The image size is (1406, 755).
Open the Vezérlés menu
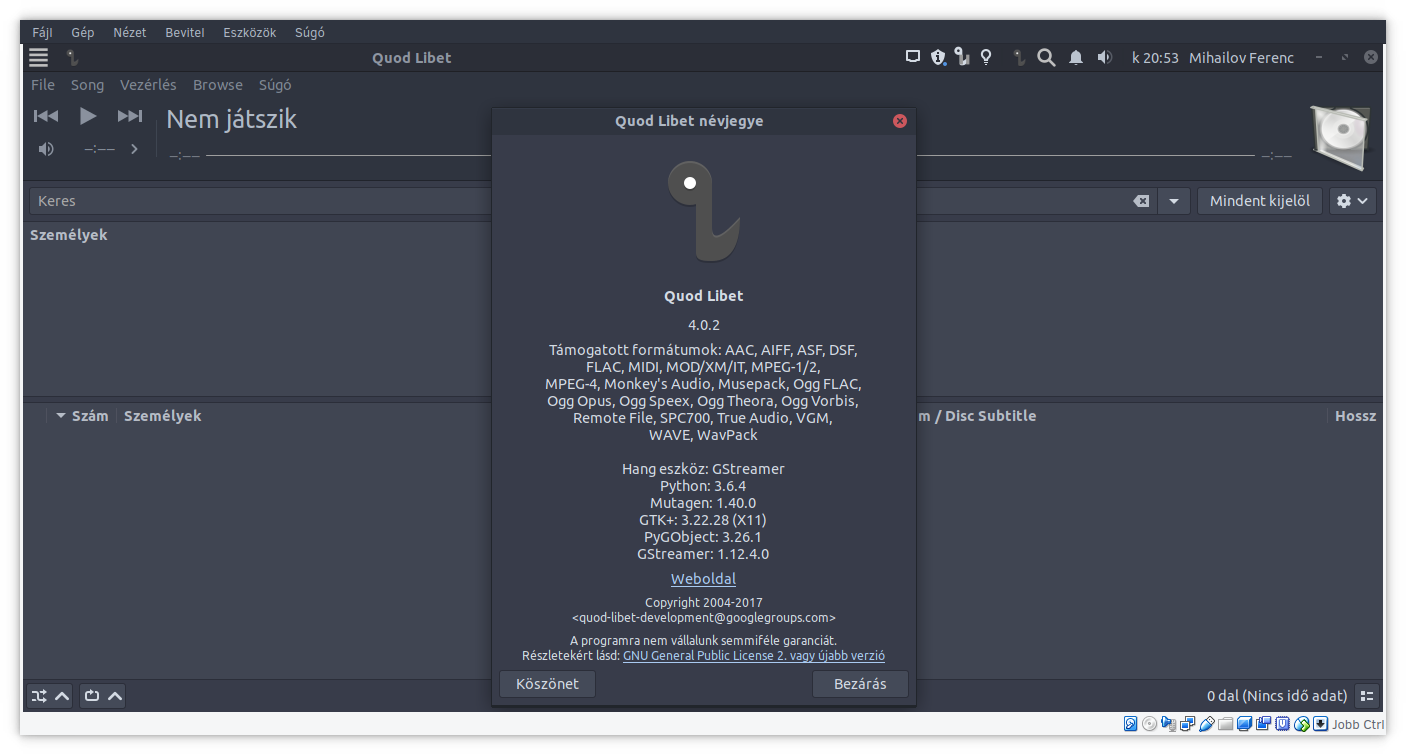click(148, 85)
